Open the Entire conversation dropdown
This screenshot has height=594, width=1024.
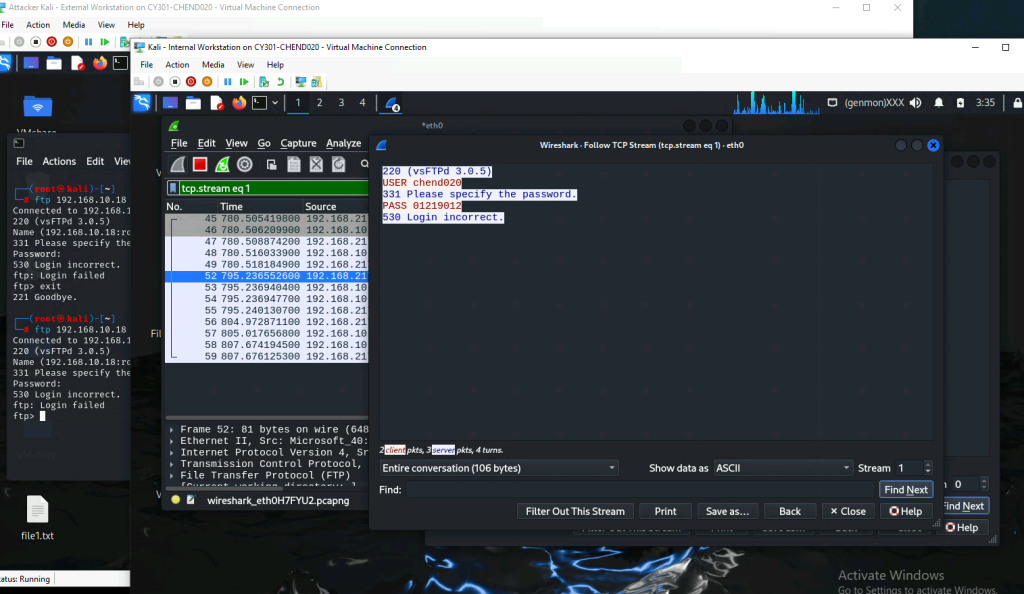499,468
